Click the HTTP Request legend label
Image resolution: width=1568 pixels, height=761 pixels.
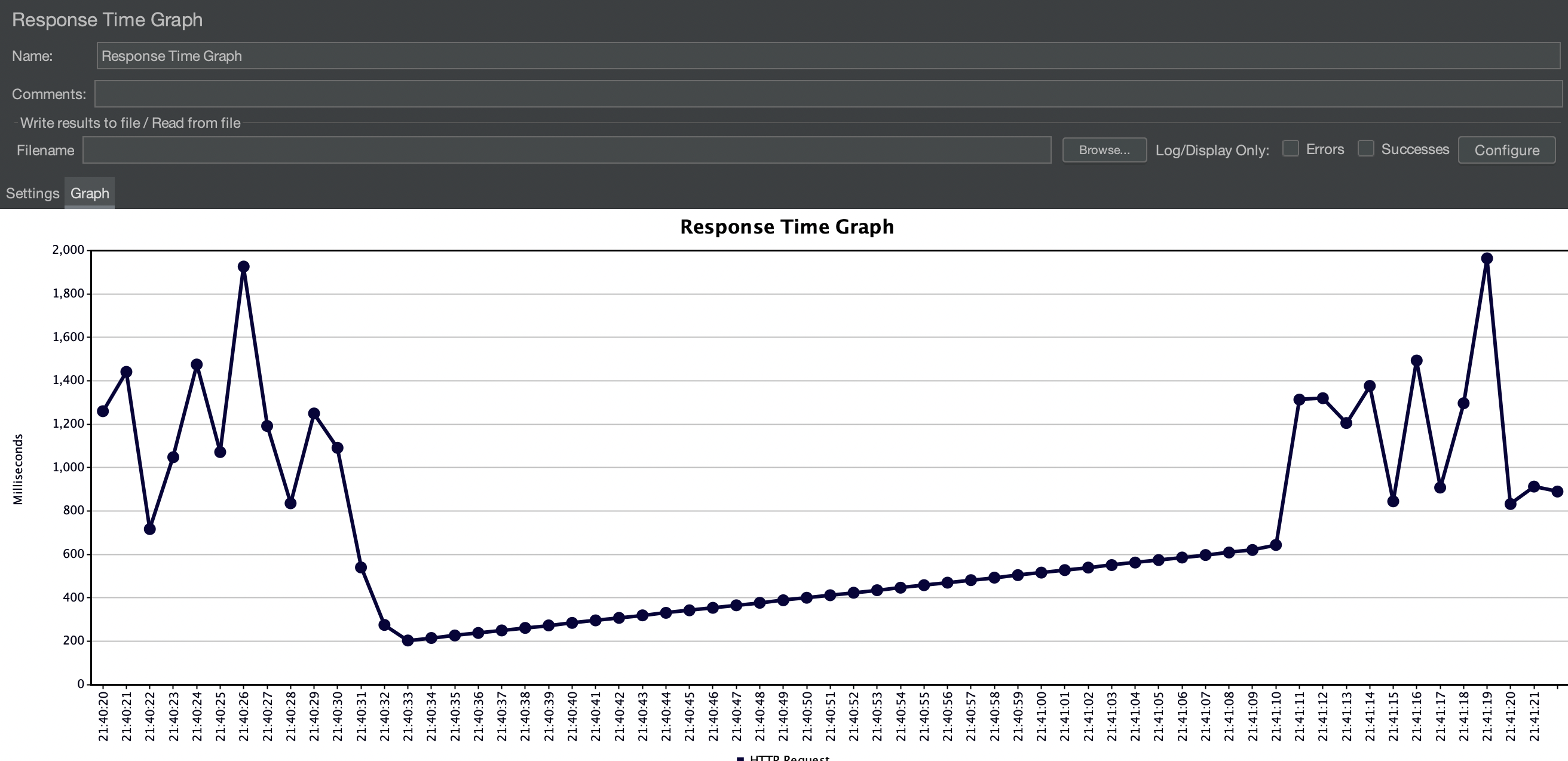pos(789,758)
